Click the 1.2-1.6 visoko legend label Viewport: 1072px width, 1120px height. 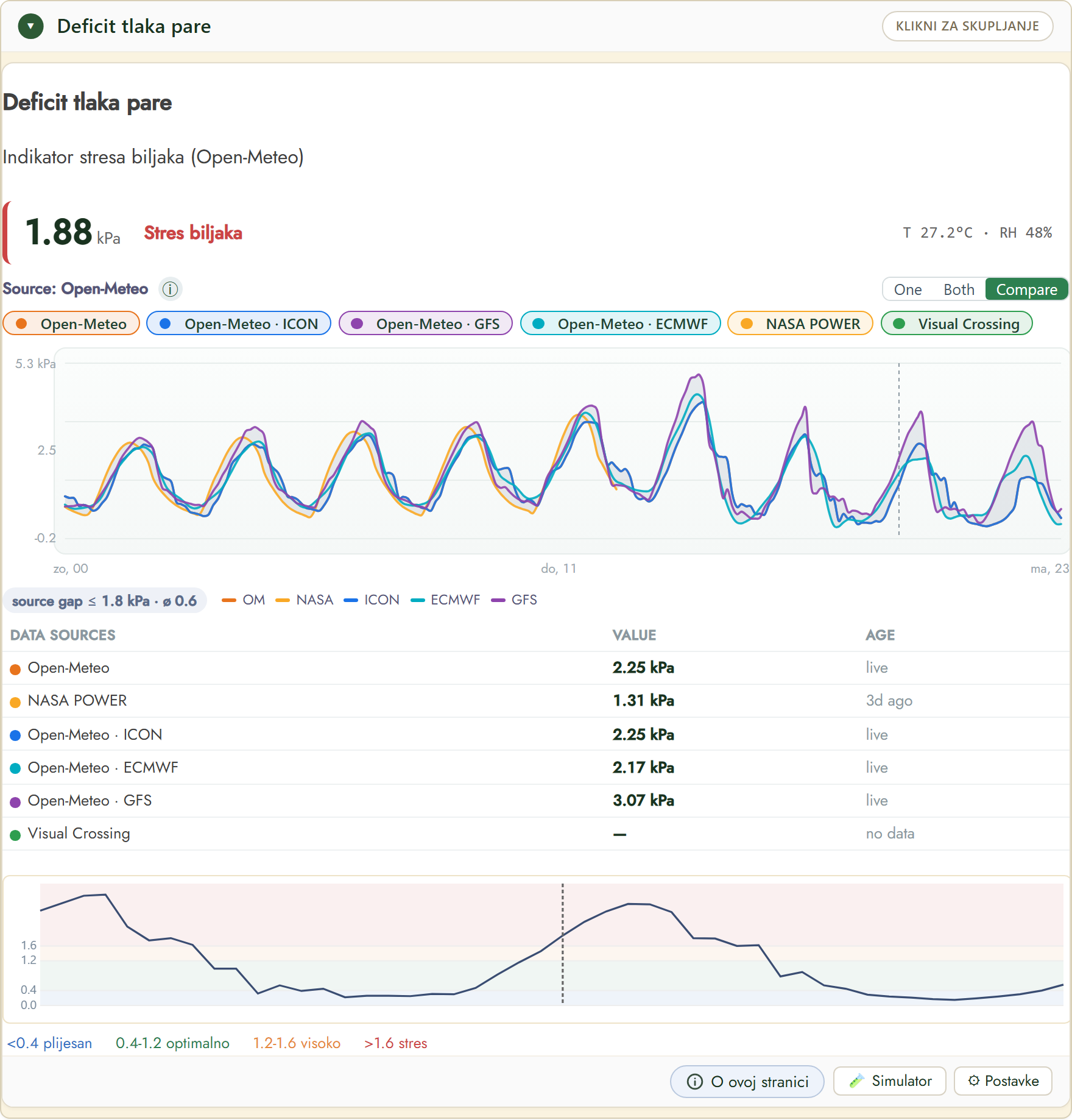pyautogui.click(x=297, y=1043)
